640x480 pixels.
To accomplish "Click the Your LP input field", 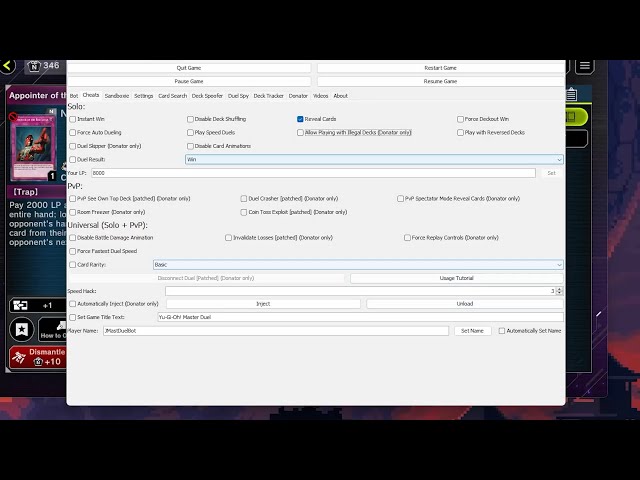I will tap(313, 173).
